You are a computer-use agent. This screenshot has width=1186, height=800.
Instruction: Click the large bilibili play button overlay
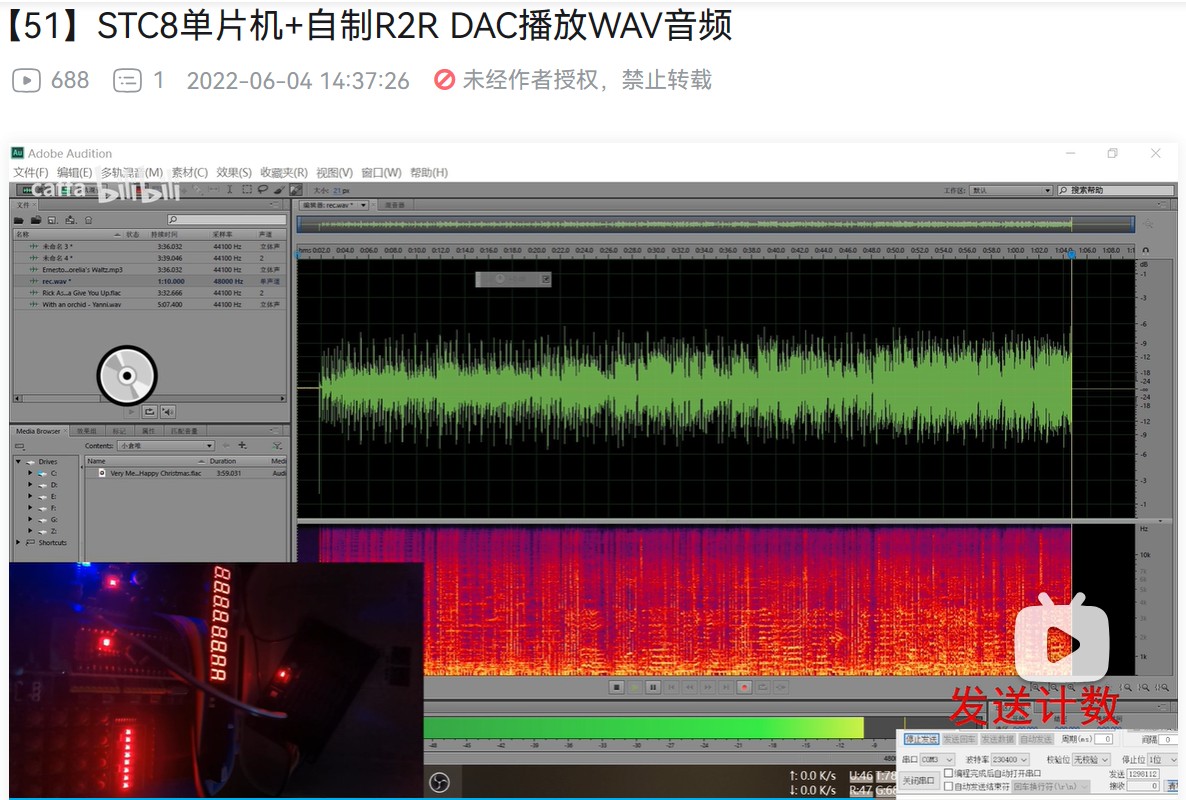1062,639
